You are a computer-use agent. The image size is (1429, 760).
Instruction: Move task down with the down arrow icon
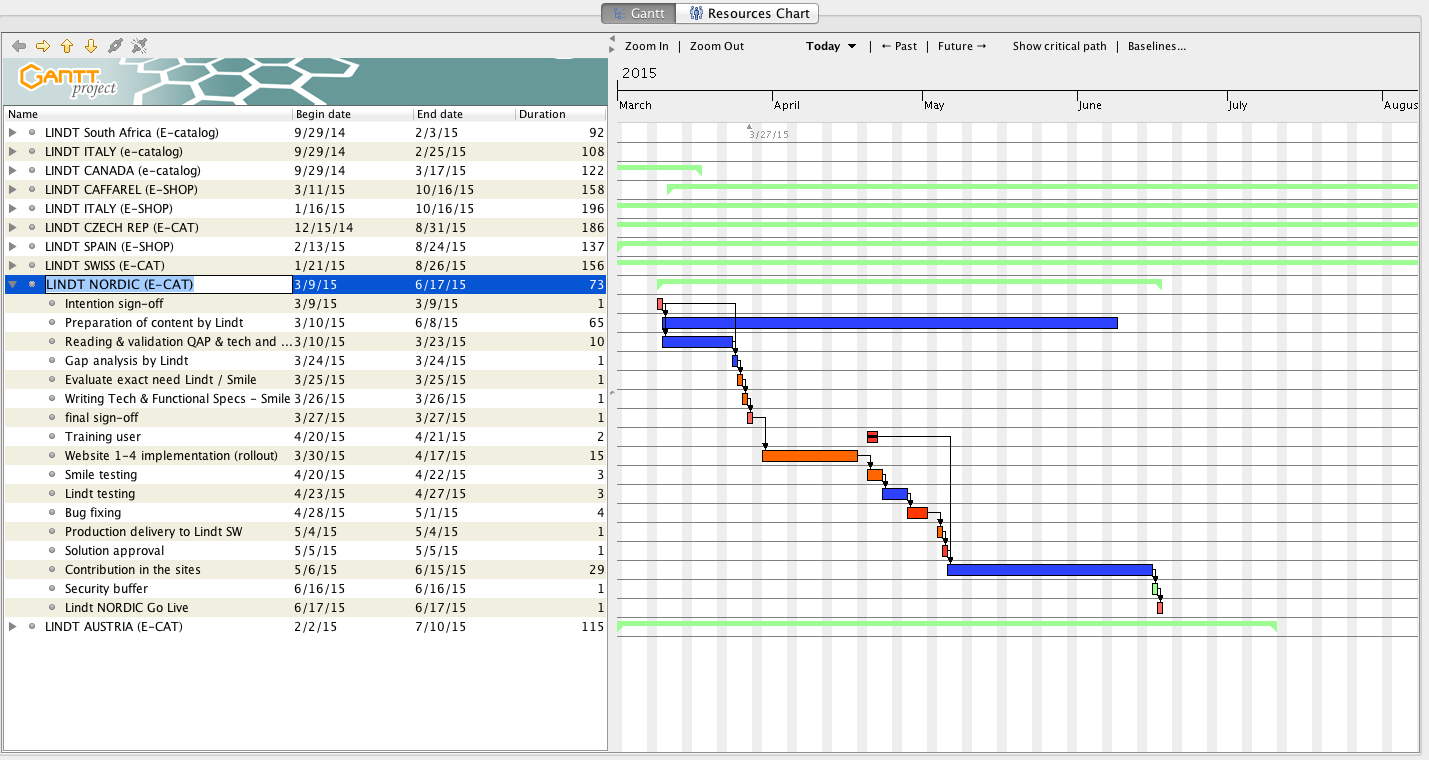pyautogui.click(x=91, y=46)
